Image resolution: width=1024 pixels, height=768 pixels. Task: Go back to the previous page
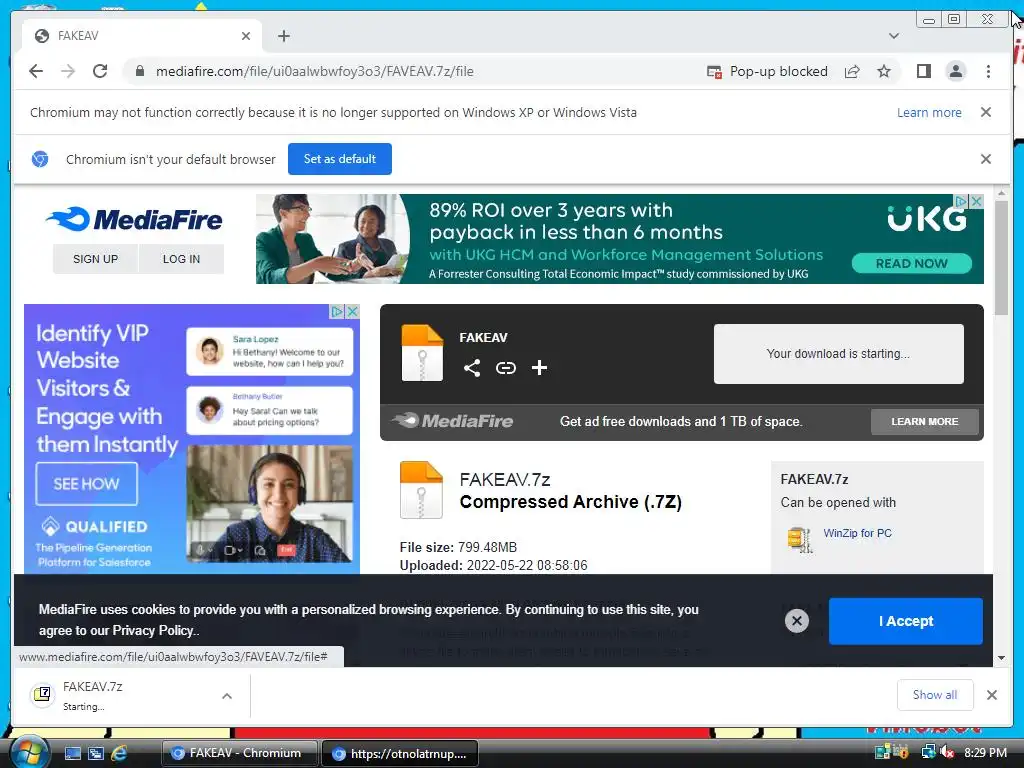(x=36, y=71)
